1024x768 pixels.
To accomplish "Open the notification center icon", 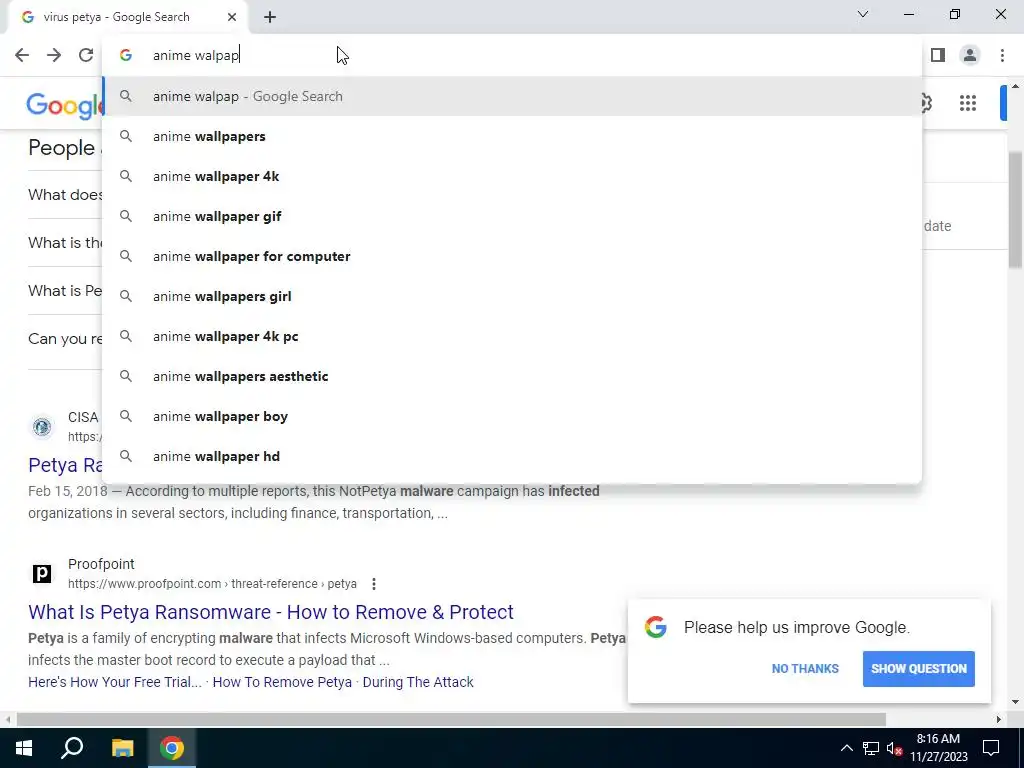I will (x=991, y=748).
